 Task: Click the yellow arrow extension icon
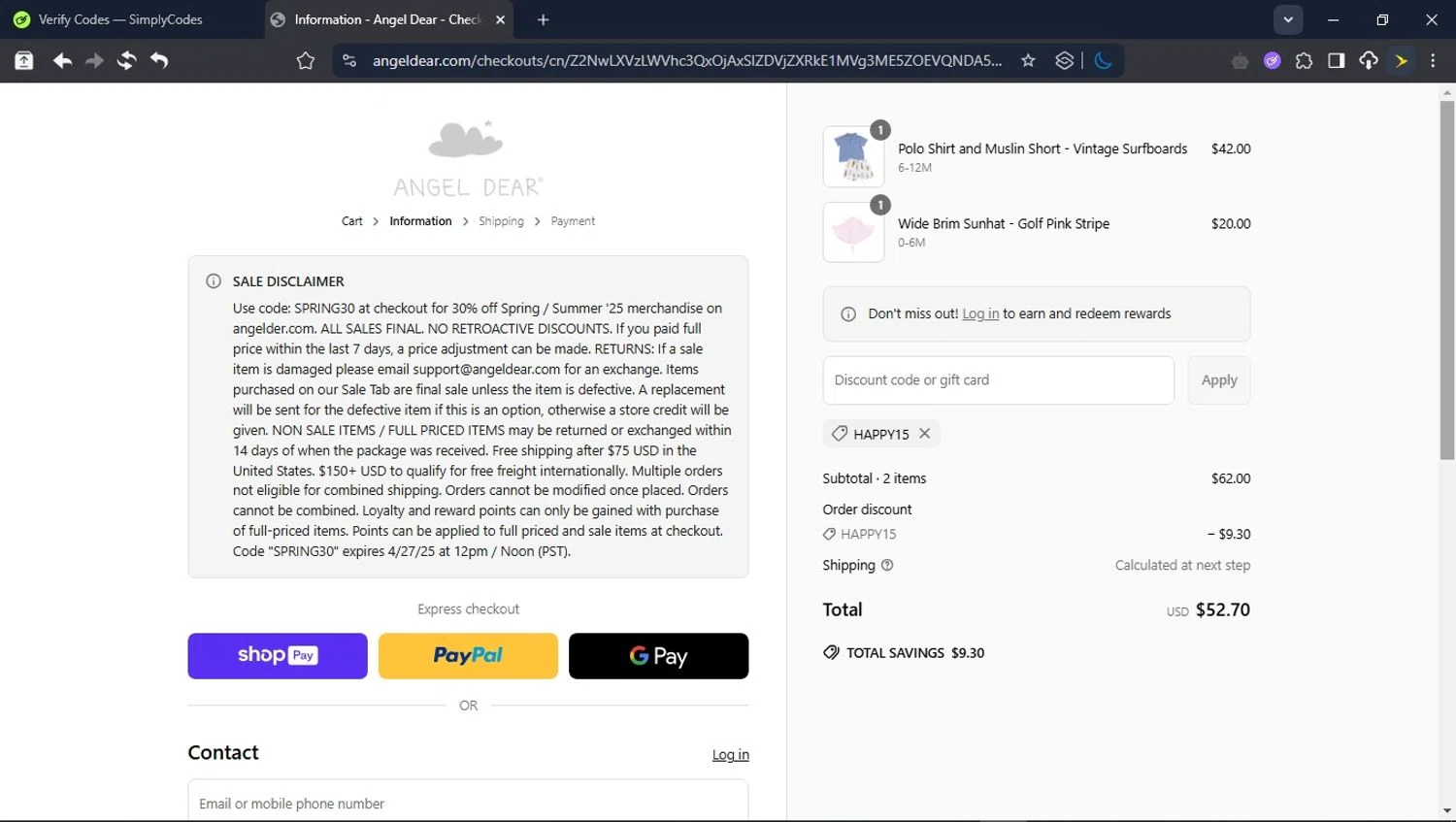pyautogui.click(x=1402, y=61)
